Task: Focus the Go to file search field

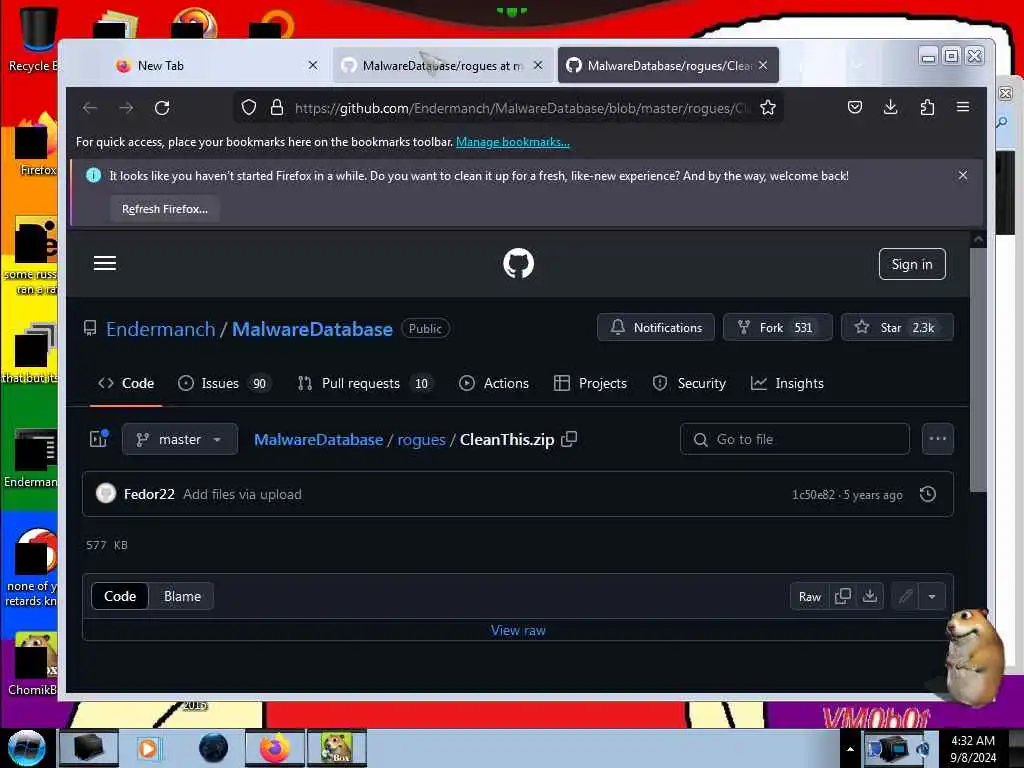Action: [795, 439]
